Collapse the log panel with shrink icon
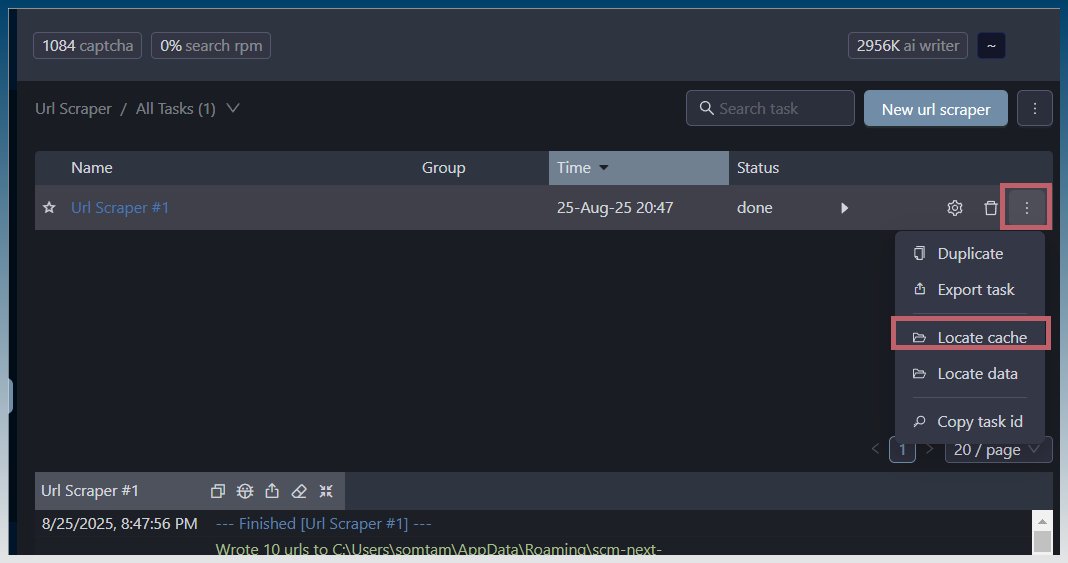This screenshot has width=1068, height=563. (x=326, y=491)
